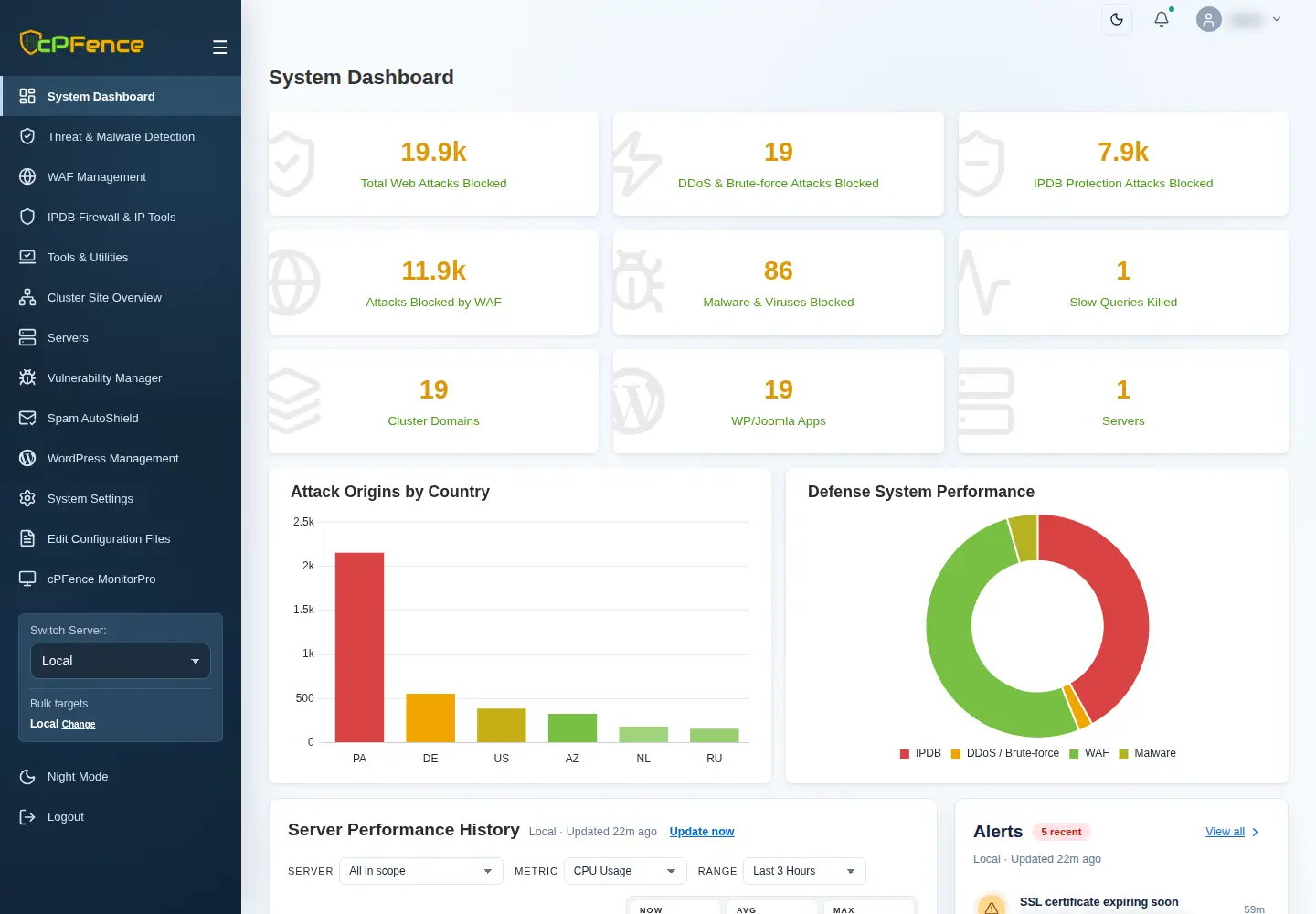Click the Logout menu entry
Viewport: 1316px width, 914px height.
point(121,816)
